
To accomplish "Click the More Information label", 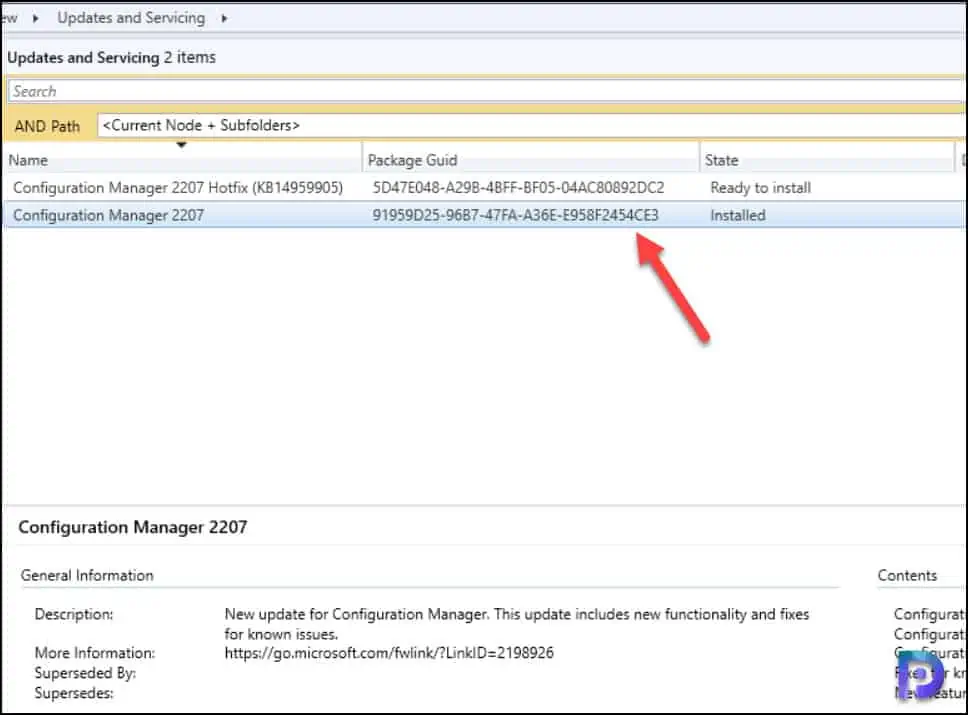I will [95, 653].
